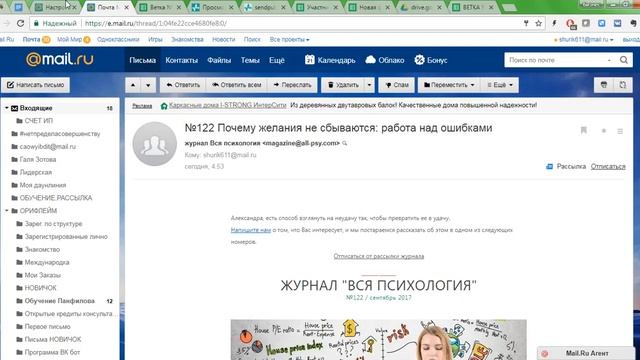Expand Все проекты dropdown

[x=289, y=40]
